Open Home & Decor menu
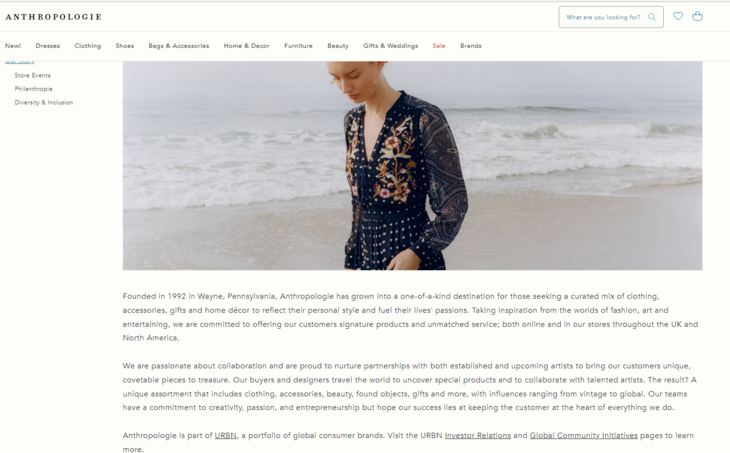 tap(246, 46)
